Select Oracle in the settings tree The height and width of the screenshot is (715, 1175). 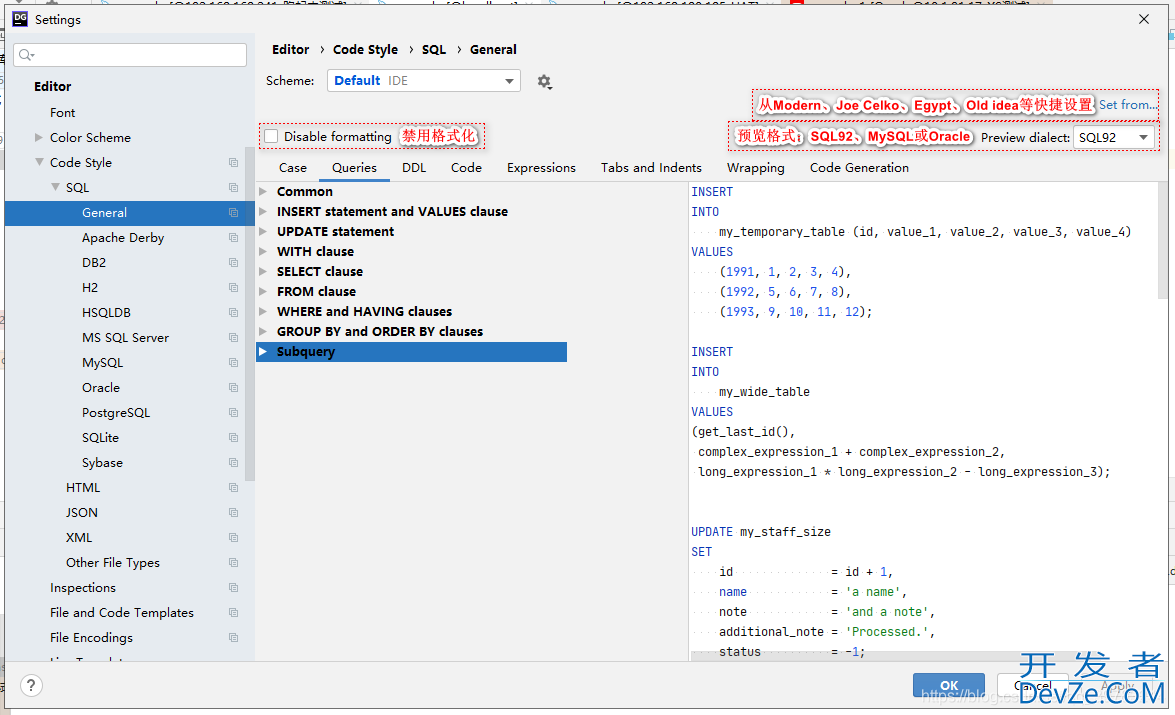(x=101, y=387)
